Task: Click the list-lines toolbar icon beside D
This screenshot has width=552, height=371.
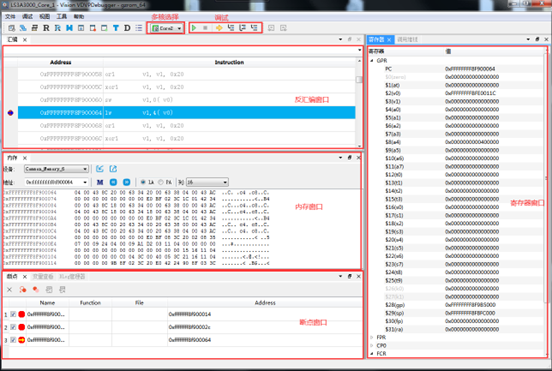Action: [139, 28]
